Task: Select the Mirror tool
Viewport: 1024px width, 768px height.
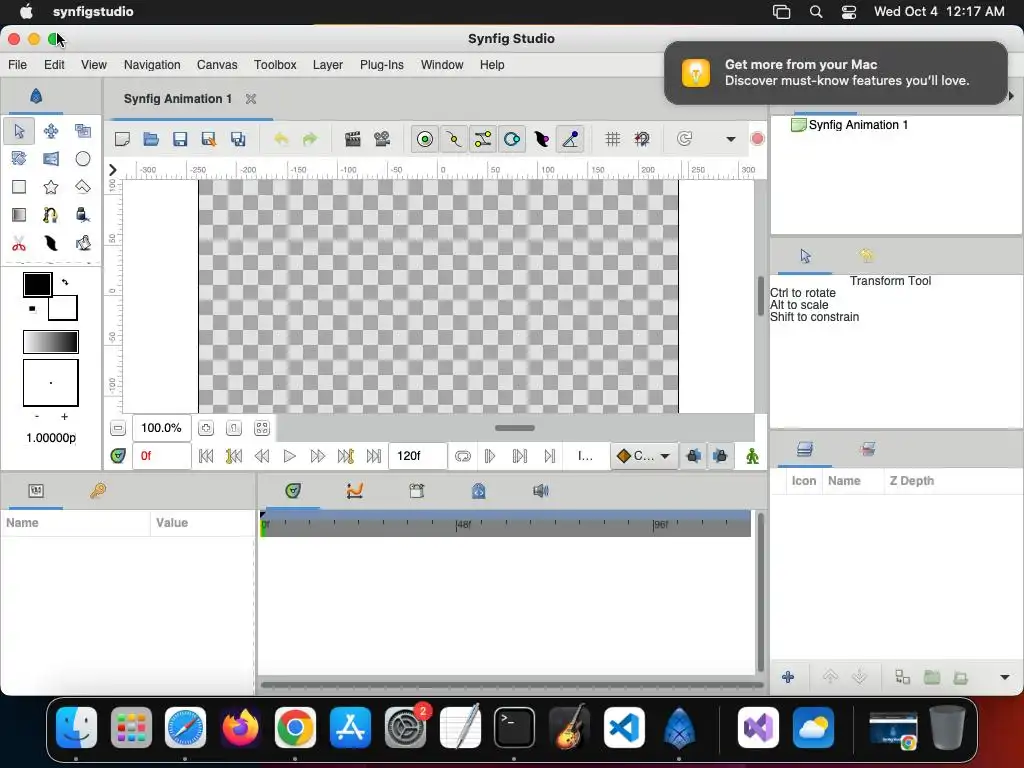Action: [51, 159]
